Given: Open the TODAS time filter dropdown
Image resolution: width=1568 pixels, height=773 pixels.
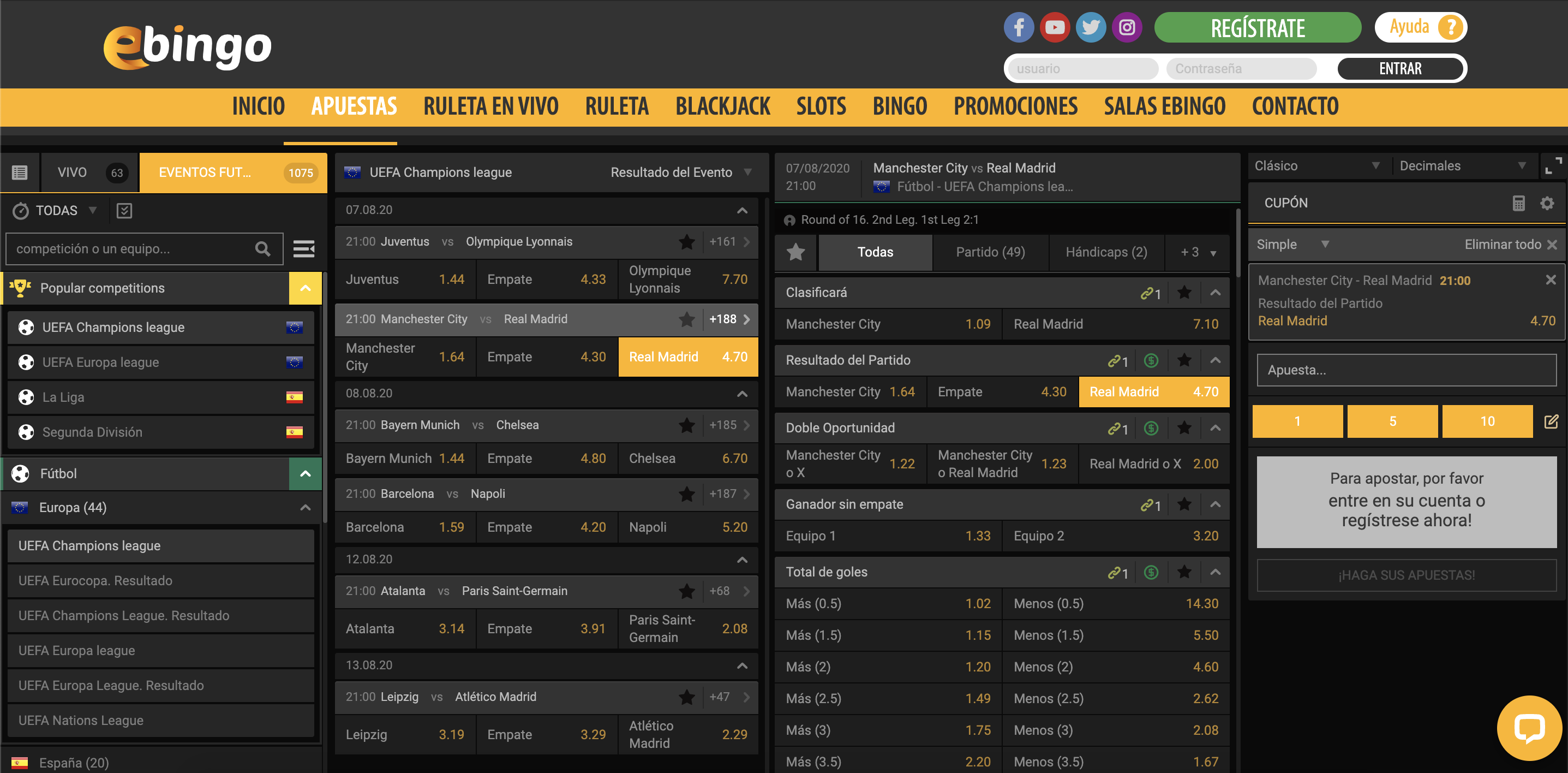Looking at the screenshot, I should (x=56, y=211).
